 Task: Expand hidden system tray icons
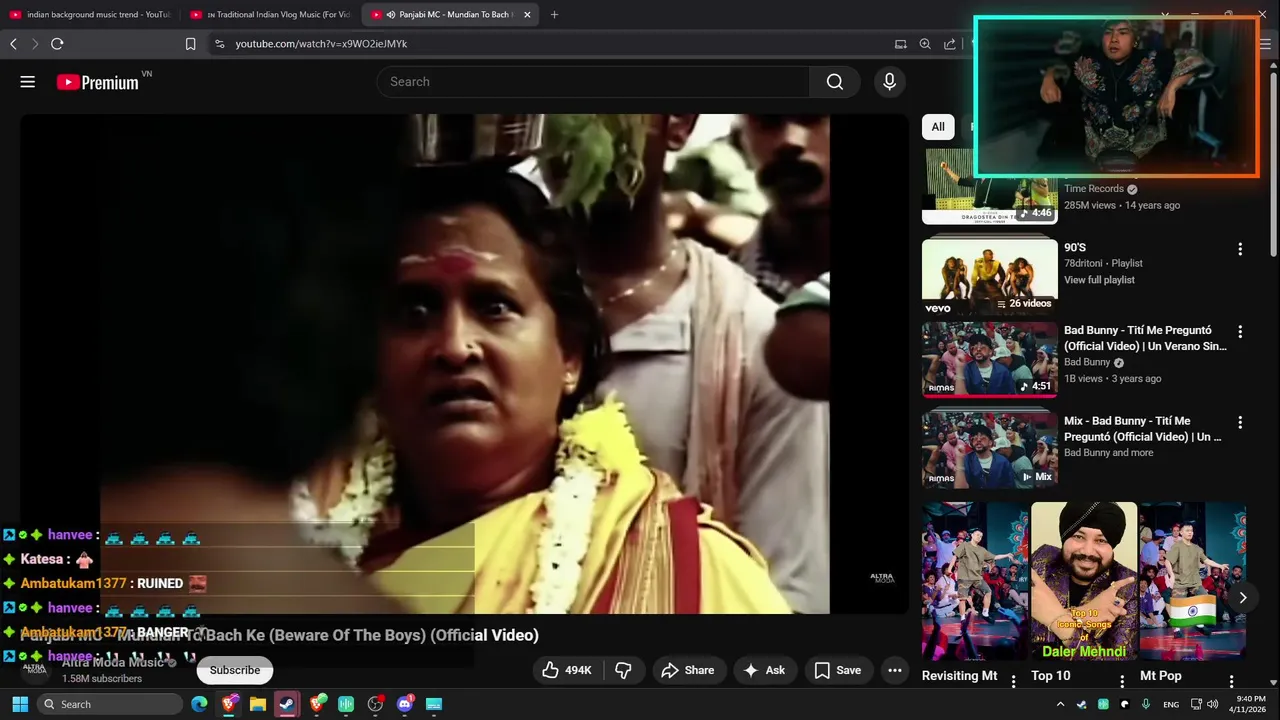tap(1060, 704)
